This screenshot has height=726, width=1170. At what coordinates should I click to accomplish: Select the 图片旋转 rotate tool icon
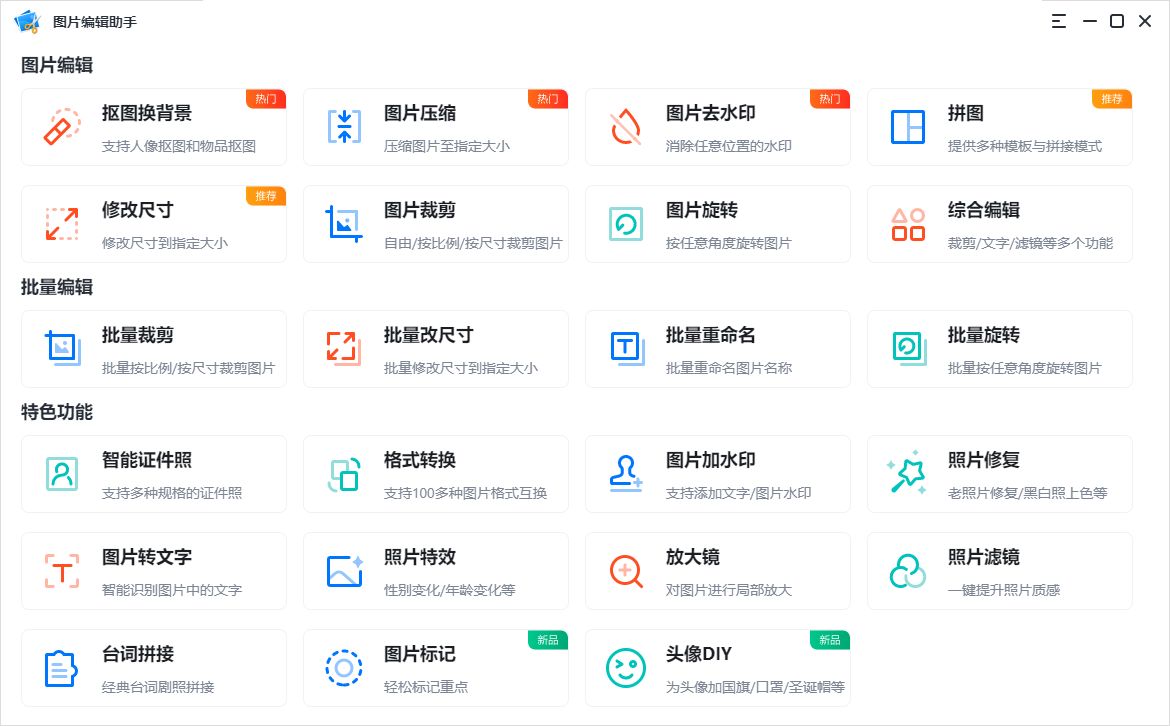[x=624, y=222]
